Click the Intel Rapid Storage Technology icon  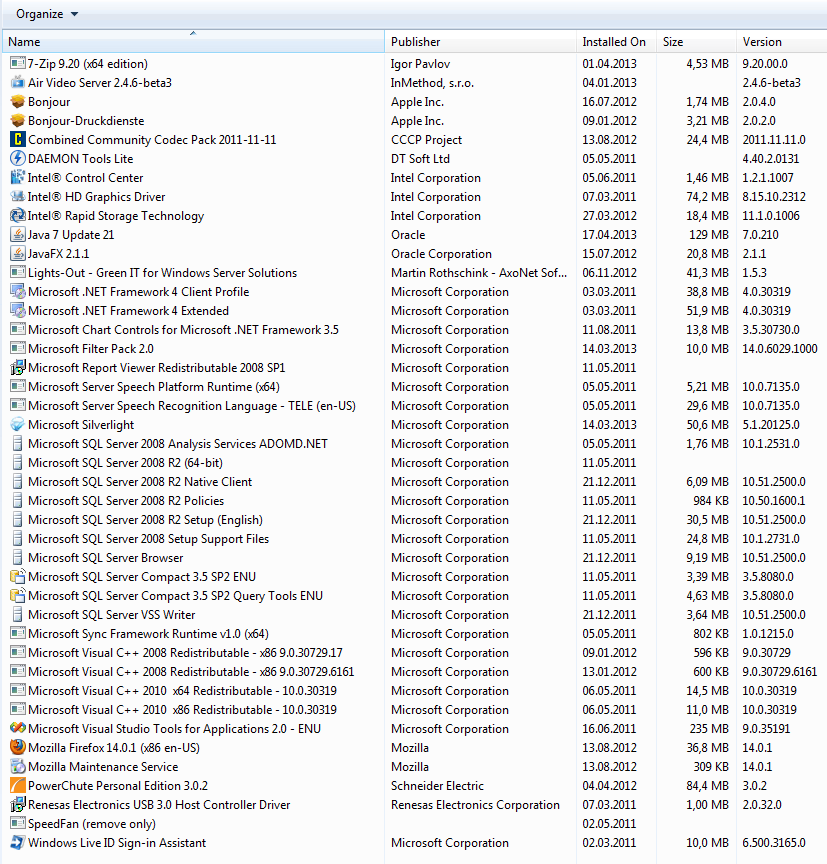[x=18, y=215]
